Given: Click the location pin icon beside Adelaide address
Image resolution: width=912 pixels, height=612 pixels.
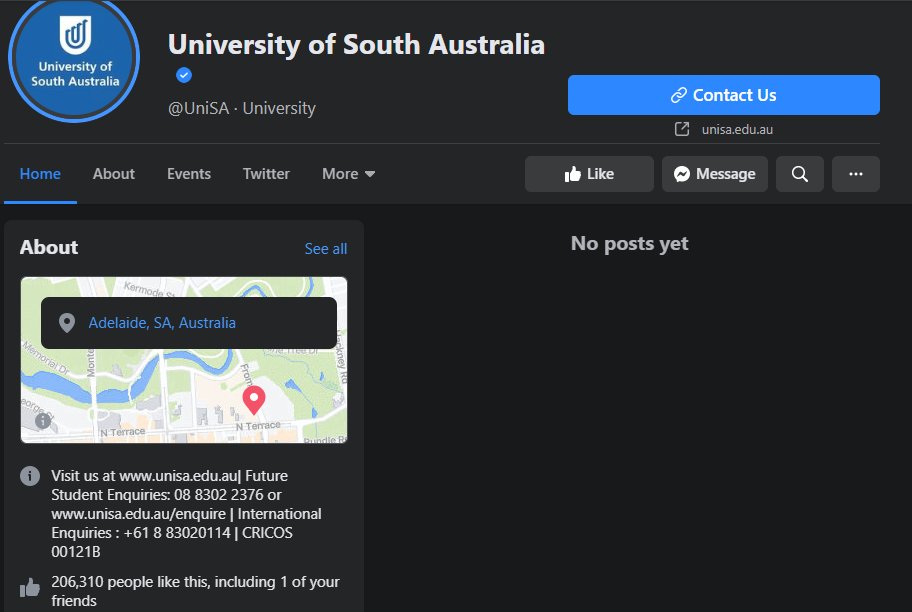Looking at the screenshot, I should click(67, 322).
